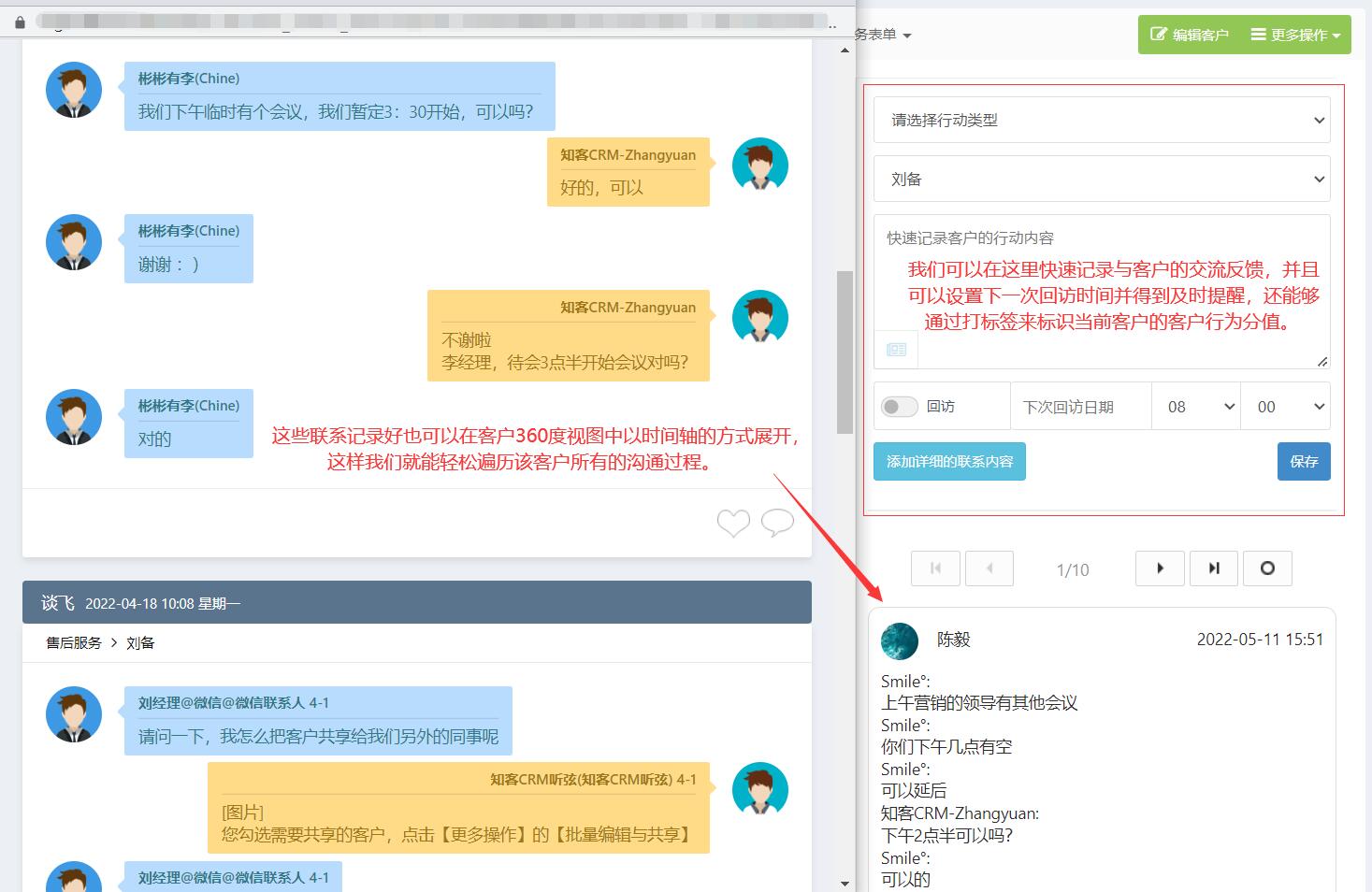Click 添加详细的联系内容 button

949,462
